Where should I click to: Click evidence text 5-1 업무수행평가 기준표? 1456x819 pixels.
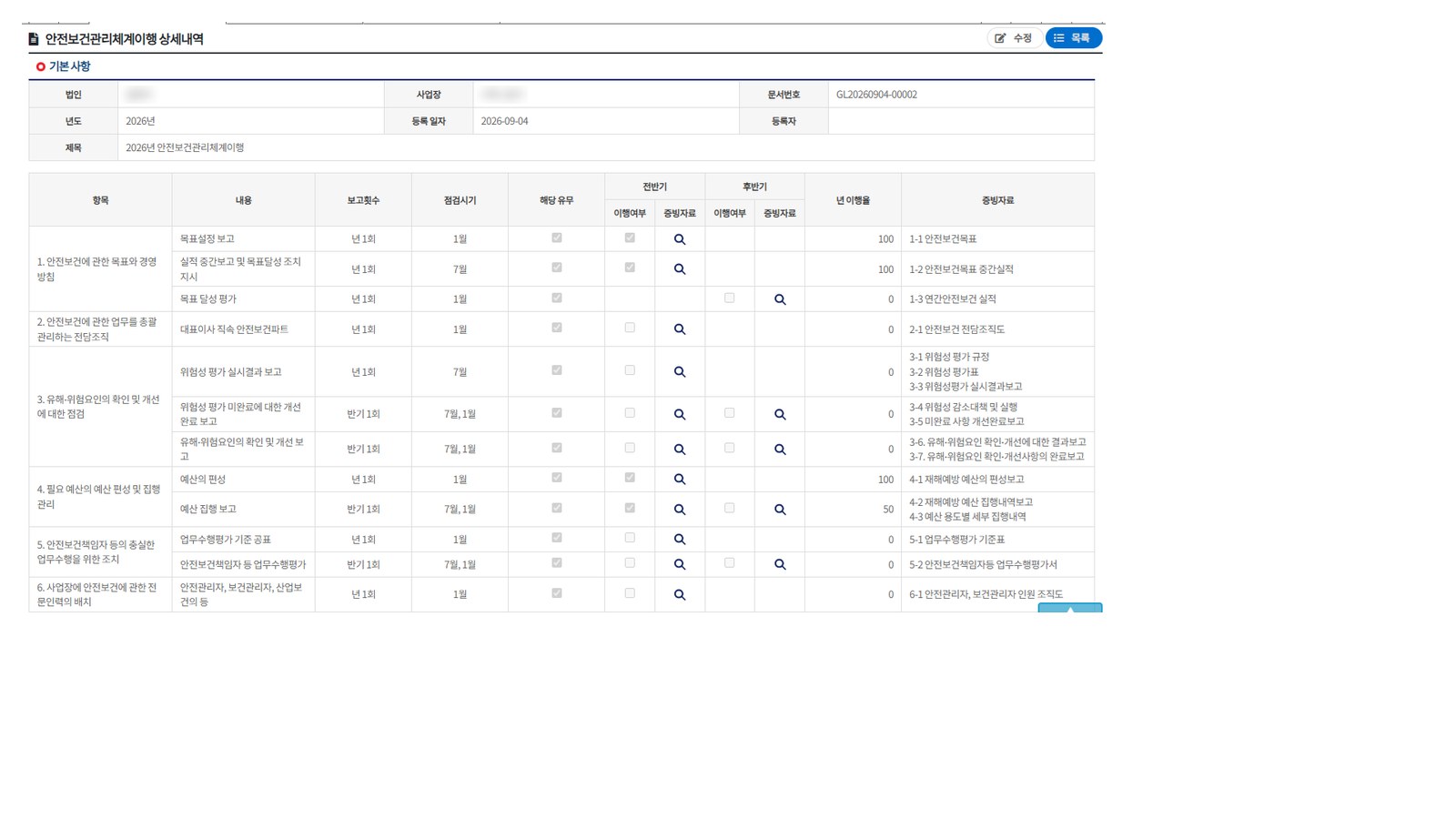956,540
